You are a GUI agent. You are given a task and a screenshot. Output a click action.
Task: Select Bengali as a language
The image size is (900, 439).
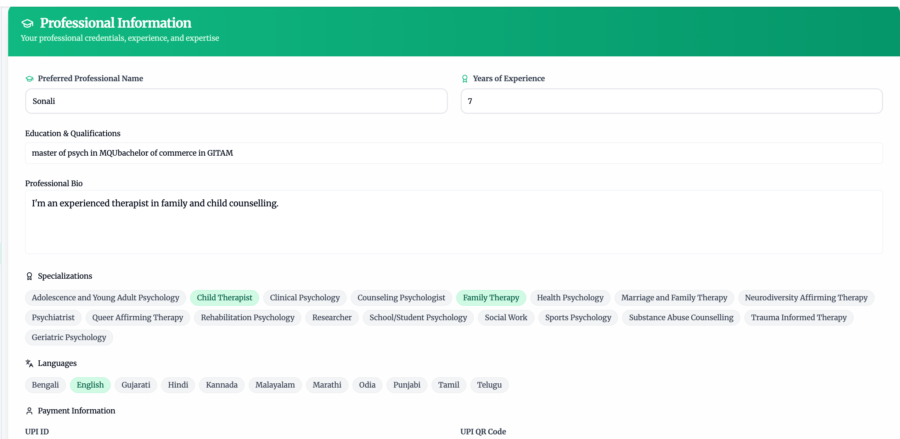pos(45,385)
